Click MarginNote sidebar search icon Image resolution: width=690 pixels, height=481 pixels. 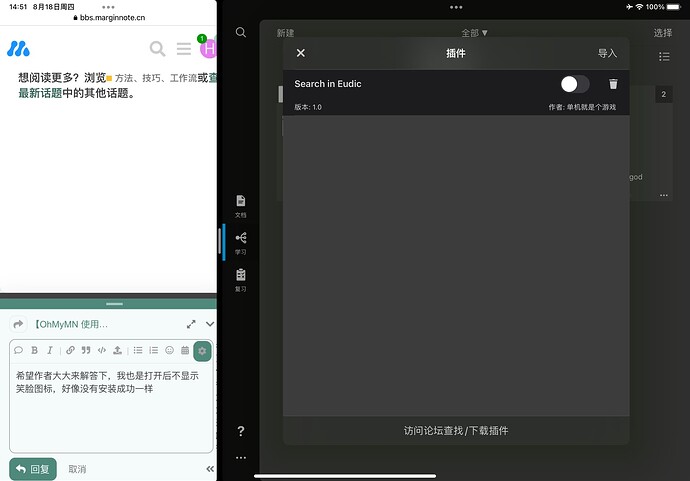tap(241, 32)
